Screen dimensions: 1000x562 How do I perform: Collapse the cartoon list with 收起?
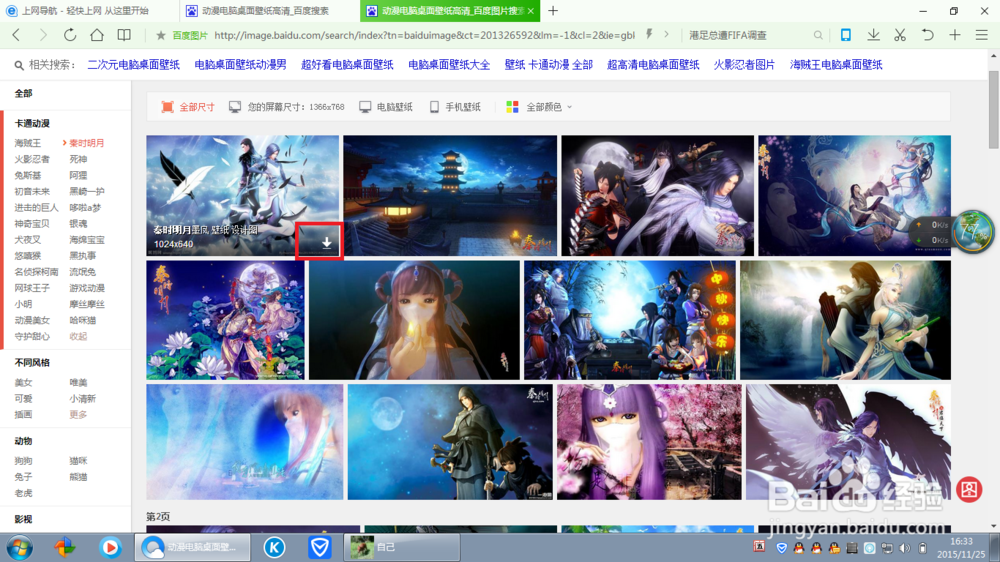click(78, 336)
